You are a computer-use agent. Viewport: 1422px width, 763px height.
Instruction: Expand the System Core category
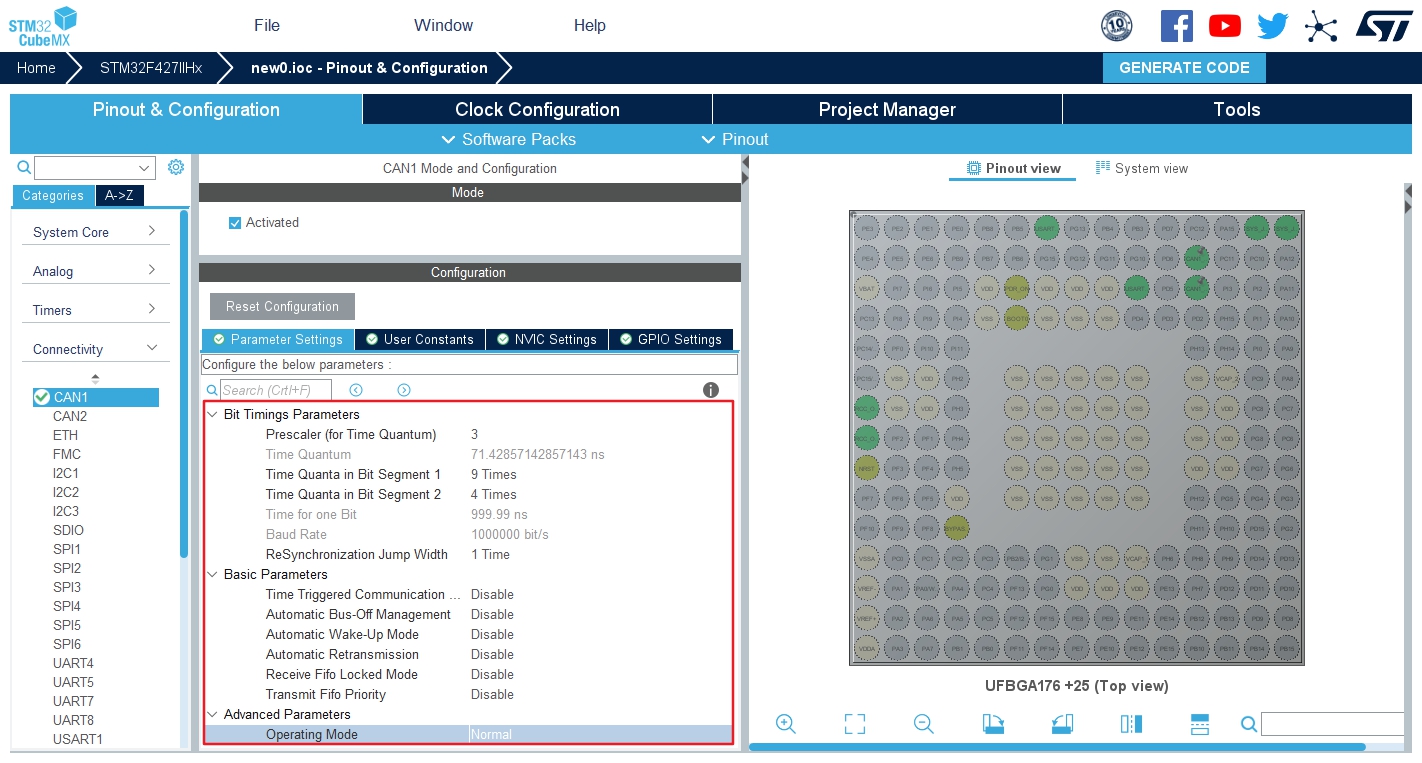(95, 232)
